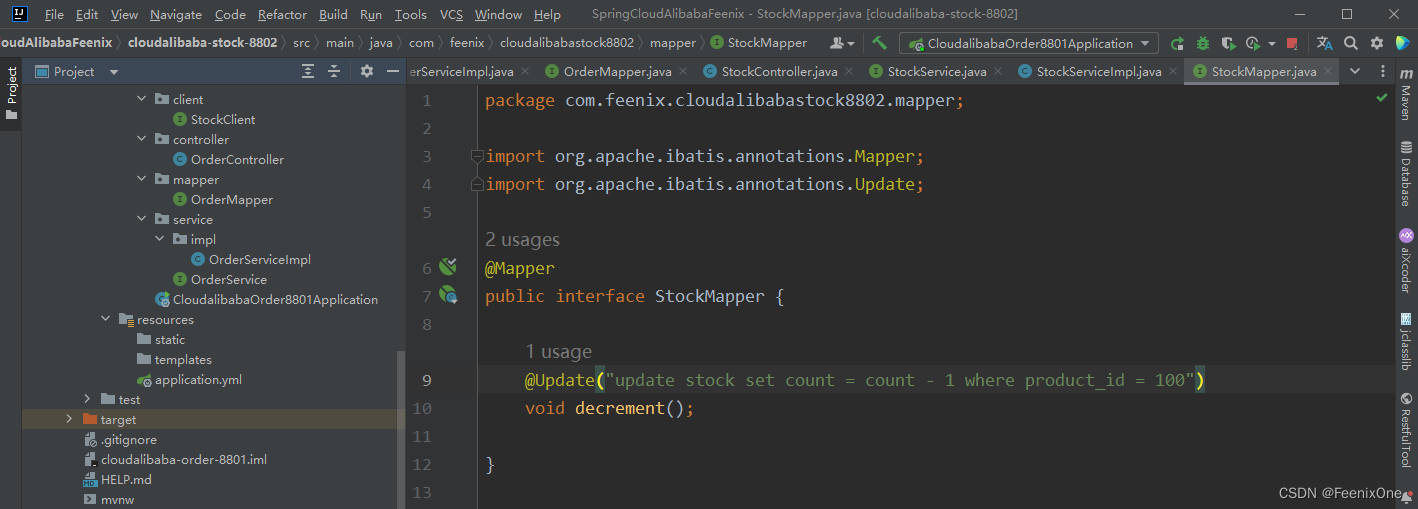Click the "2 usages" hint above @Mapper
This screenshot has width=1418, height=509.
pos(522,240)
